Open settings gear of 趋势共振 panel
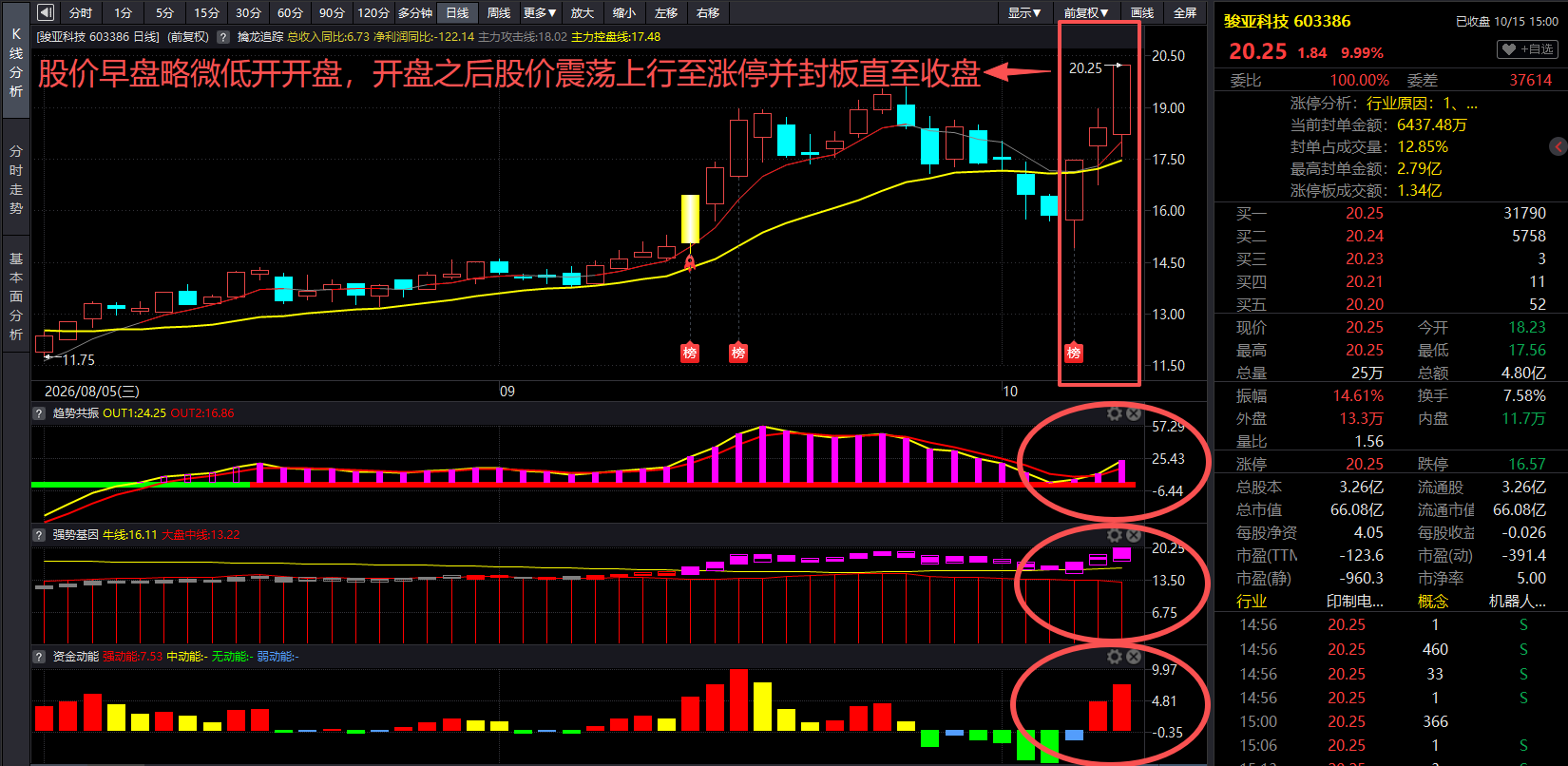This screenshot has width=1568, height=766. (x=1115, y=413)
